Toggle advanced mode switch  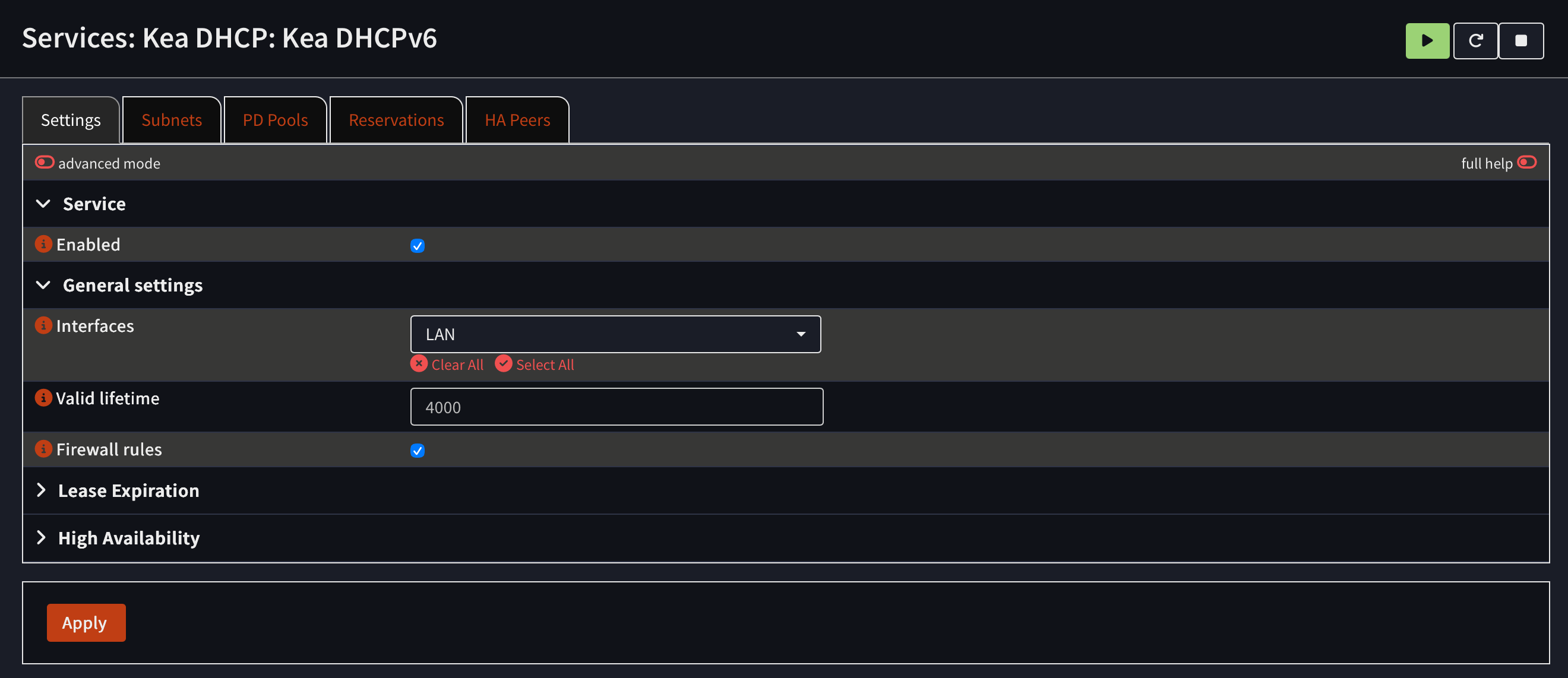click(45, 163)
